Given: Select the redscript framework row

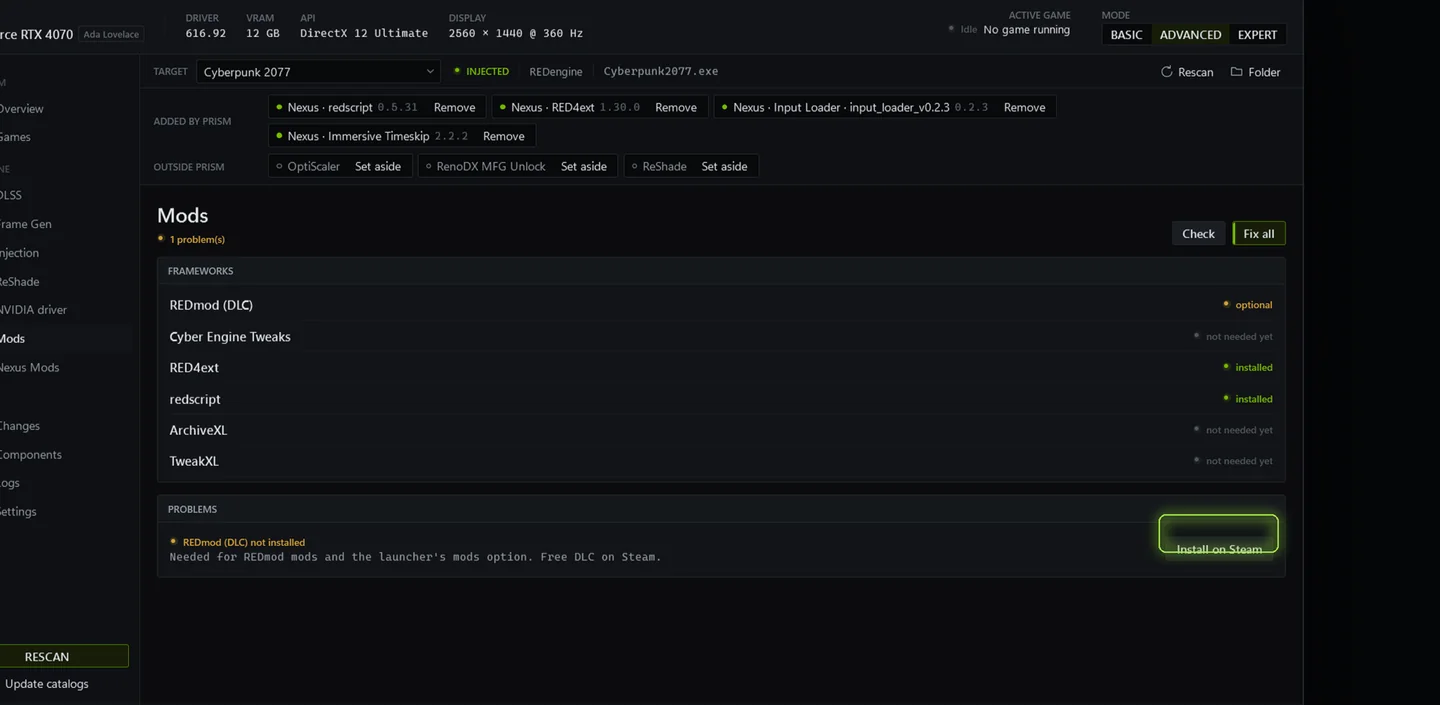Looking at the screenshot, I should (x=721, y=399).
